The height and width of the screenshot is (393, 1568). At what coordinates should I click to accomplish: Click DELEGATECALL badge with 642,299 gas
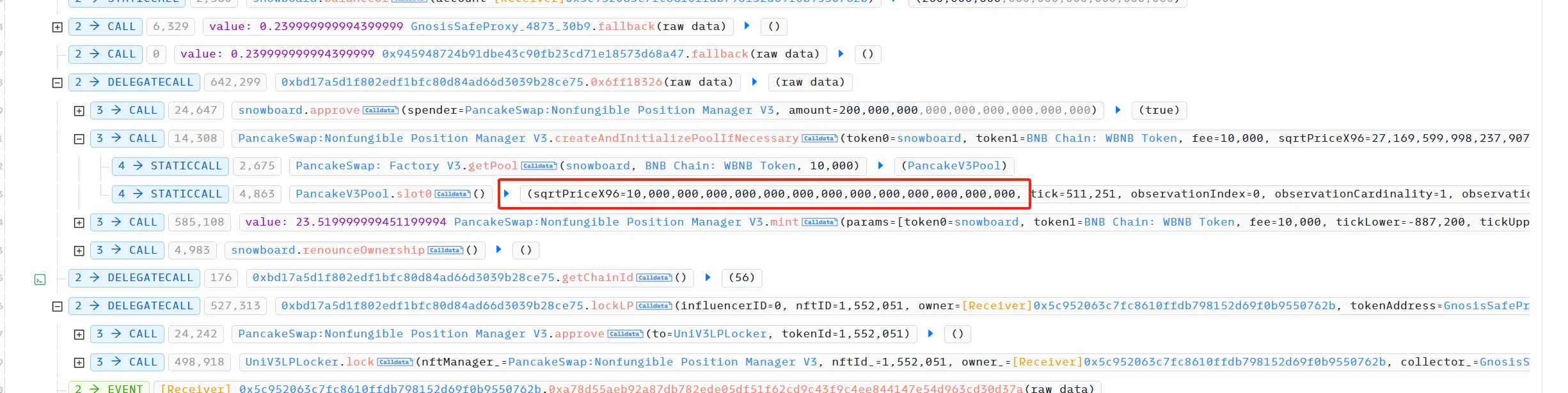[134, 82]
